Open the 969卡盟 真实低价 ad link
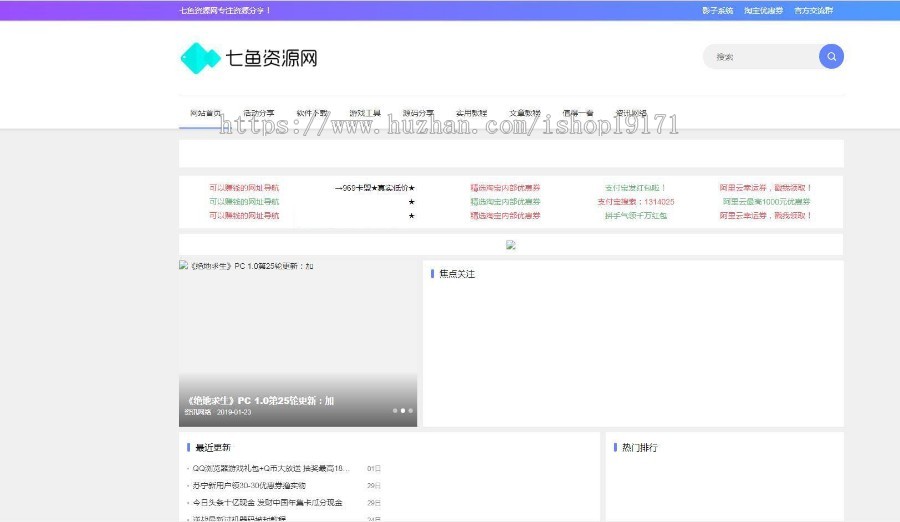This screenshot has height=522, width=900. coord(375,188)
